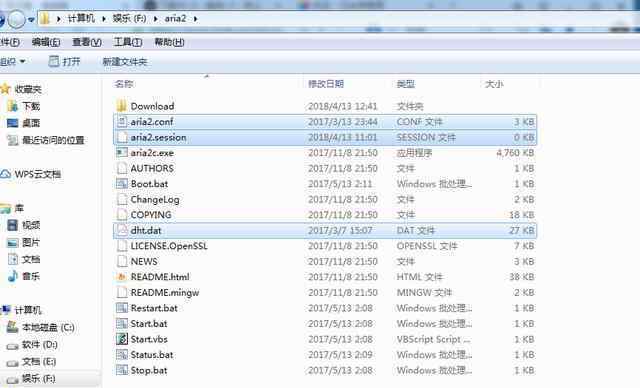This screenshot has width=640, height=388.
Task: Select the Start.vbs script icon
Action: 122,339
